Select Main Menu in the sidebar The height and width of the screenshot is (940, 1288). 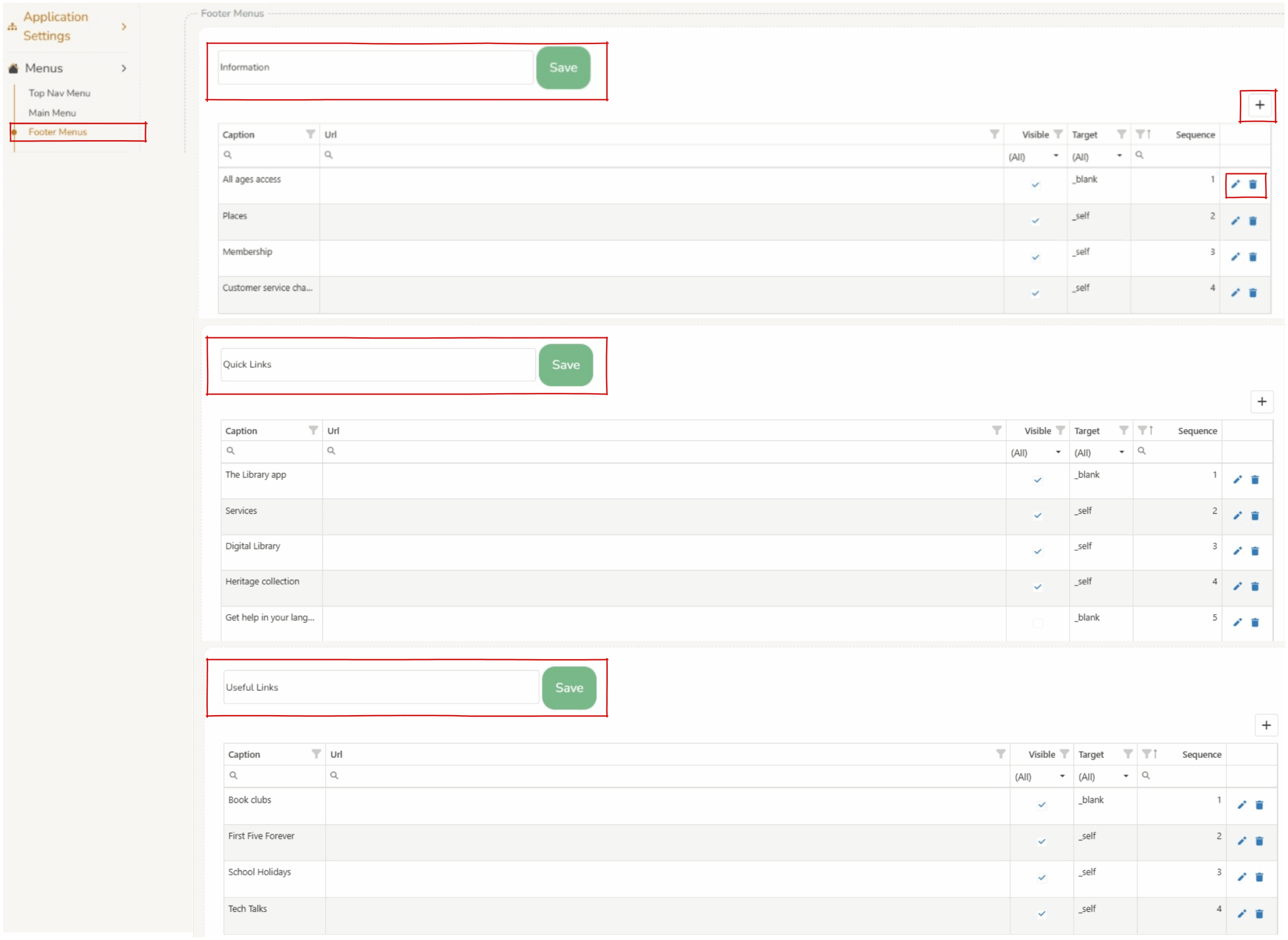point(52,113)
